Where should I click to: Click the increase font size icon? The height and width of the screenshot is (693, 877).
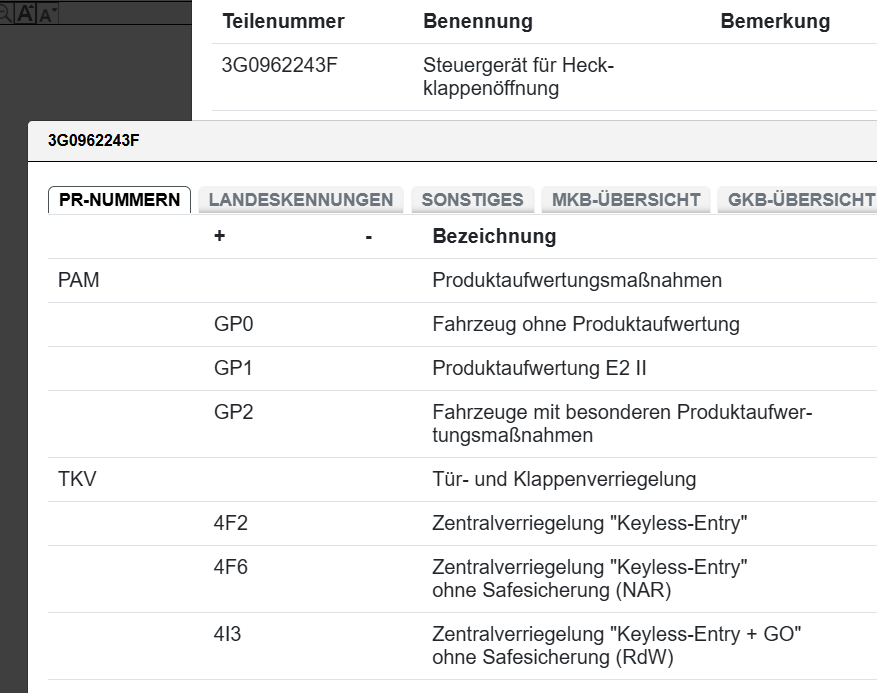[x=25, y=13]
